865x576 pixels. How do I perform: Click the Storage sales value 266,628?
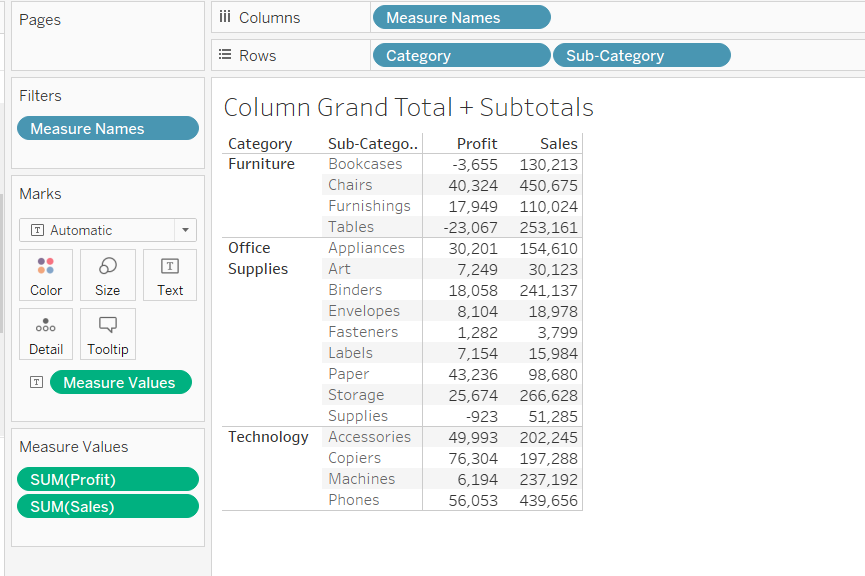[x=548, y=395]
